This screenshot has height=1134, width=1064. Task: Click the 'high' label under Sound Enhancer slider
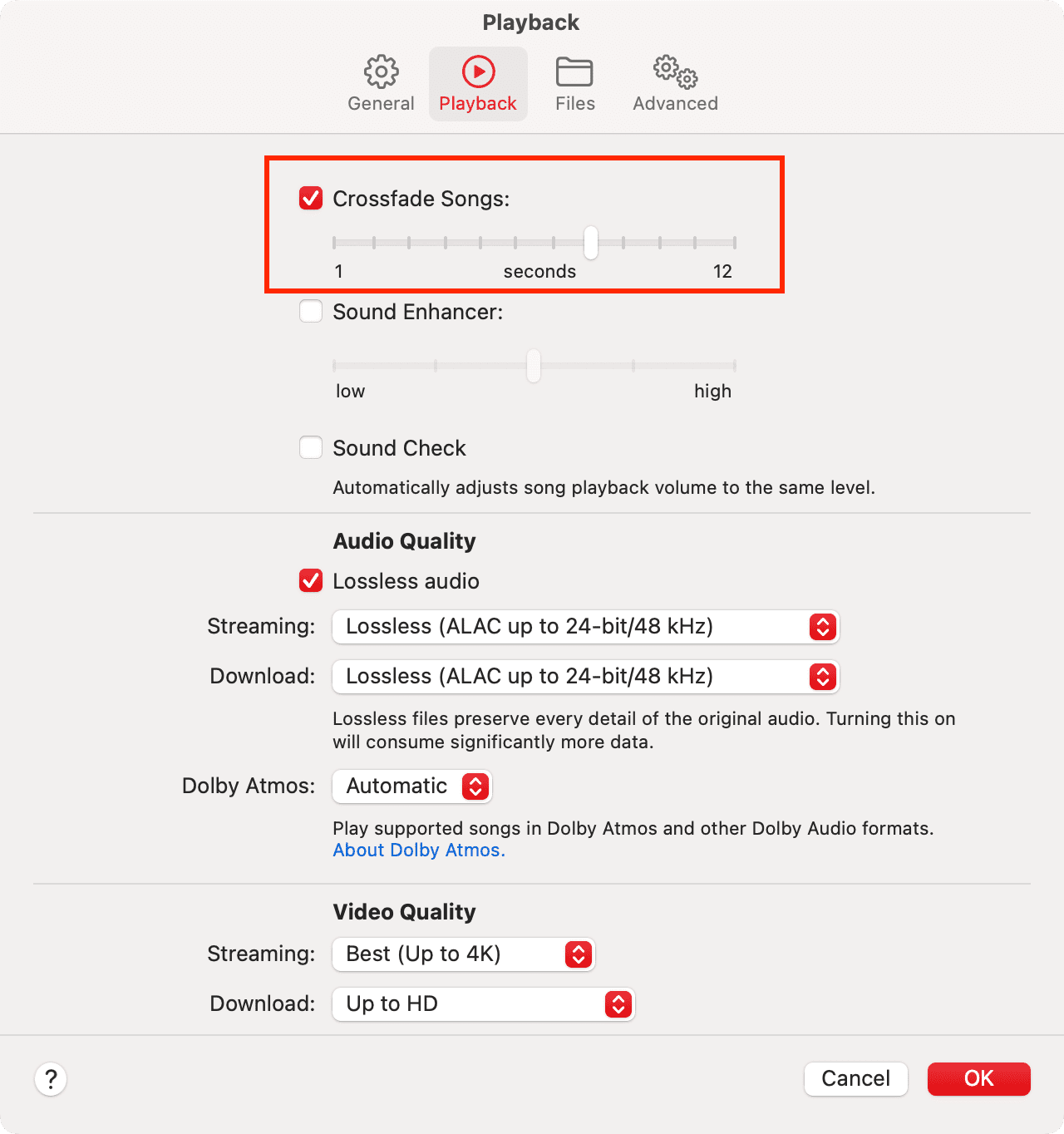click(713, 391)
